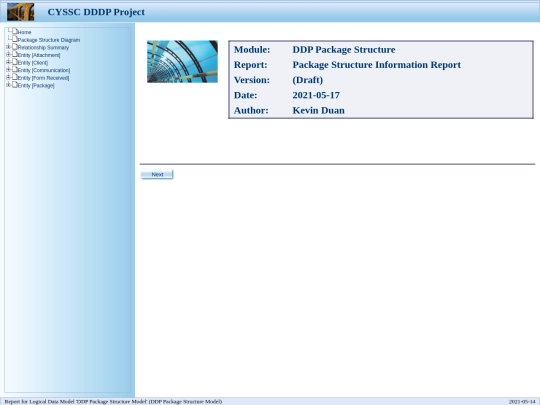540x405 pixels.
Task: Click the page icon beside Entity [Form Received]
Action: [x=15, y=76]
